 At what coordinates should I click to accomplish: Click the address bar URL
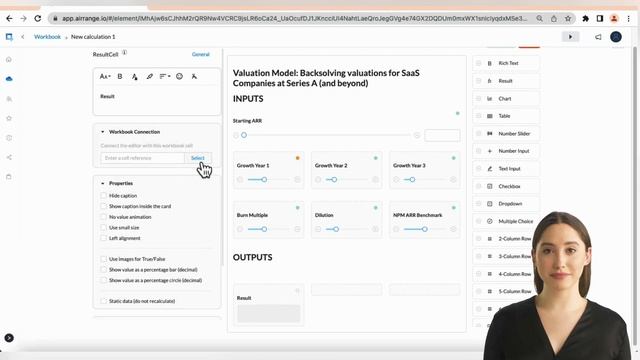point(294,19)
